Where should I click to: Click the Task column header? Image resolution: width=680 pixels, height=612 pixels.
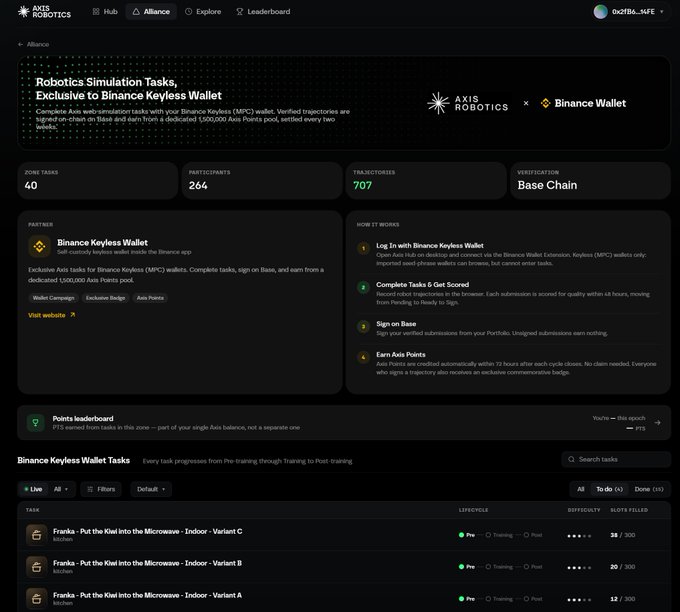tap(33, 510)
